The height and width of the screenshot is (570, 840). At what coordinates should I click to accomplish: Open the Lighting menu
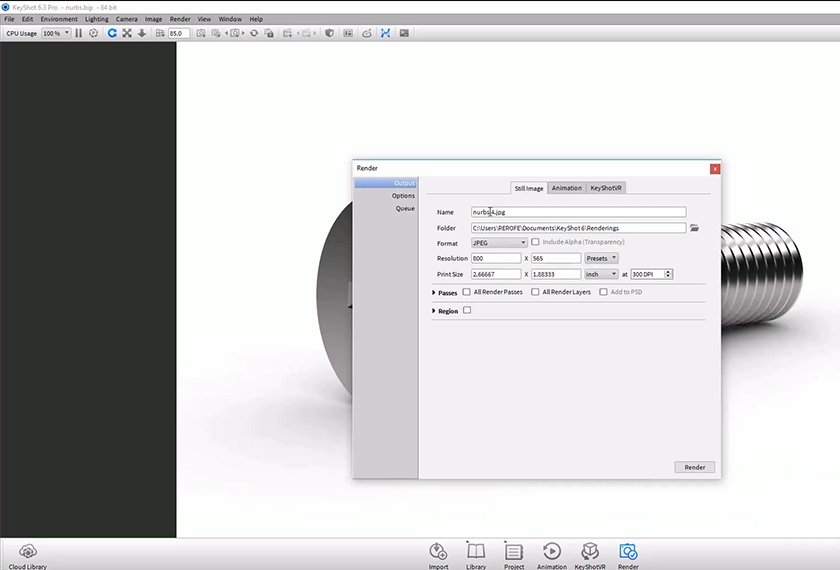tap(97, 19)
